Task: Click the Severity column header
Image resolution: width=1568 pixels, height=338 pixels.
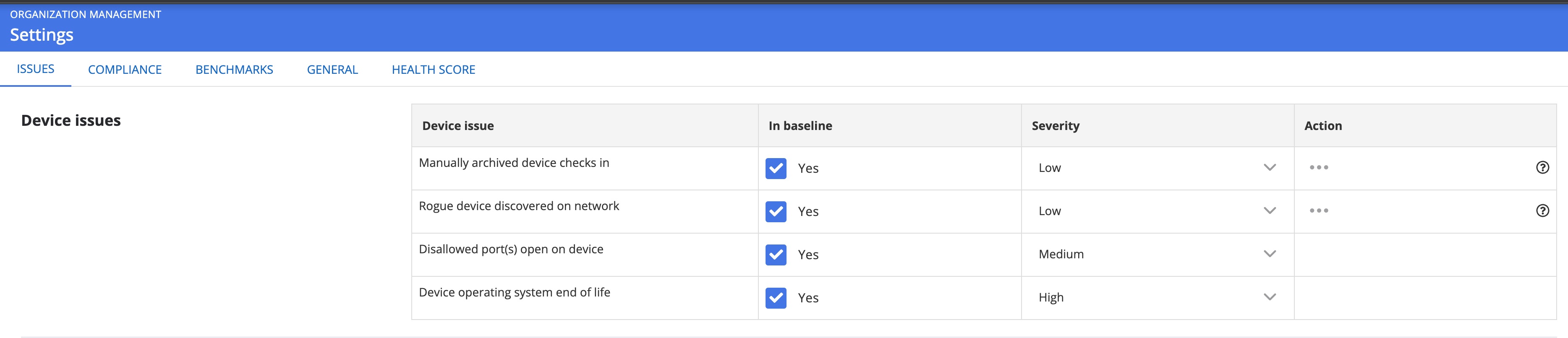Action: point(1056,126)
